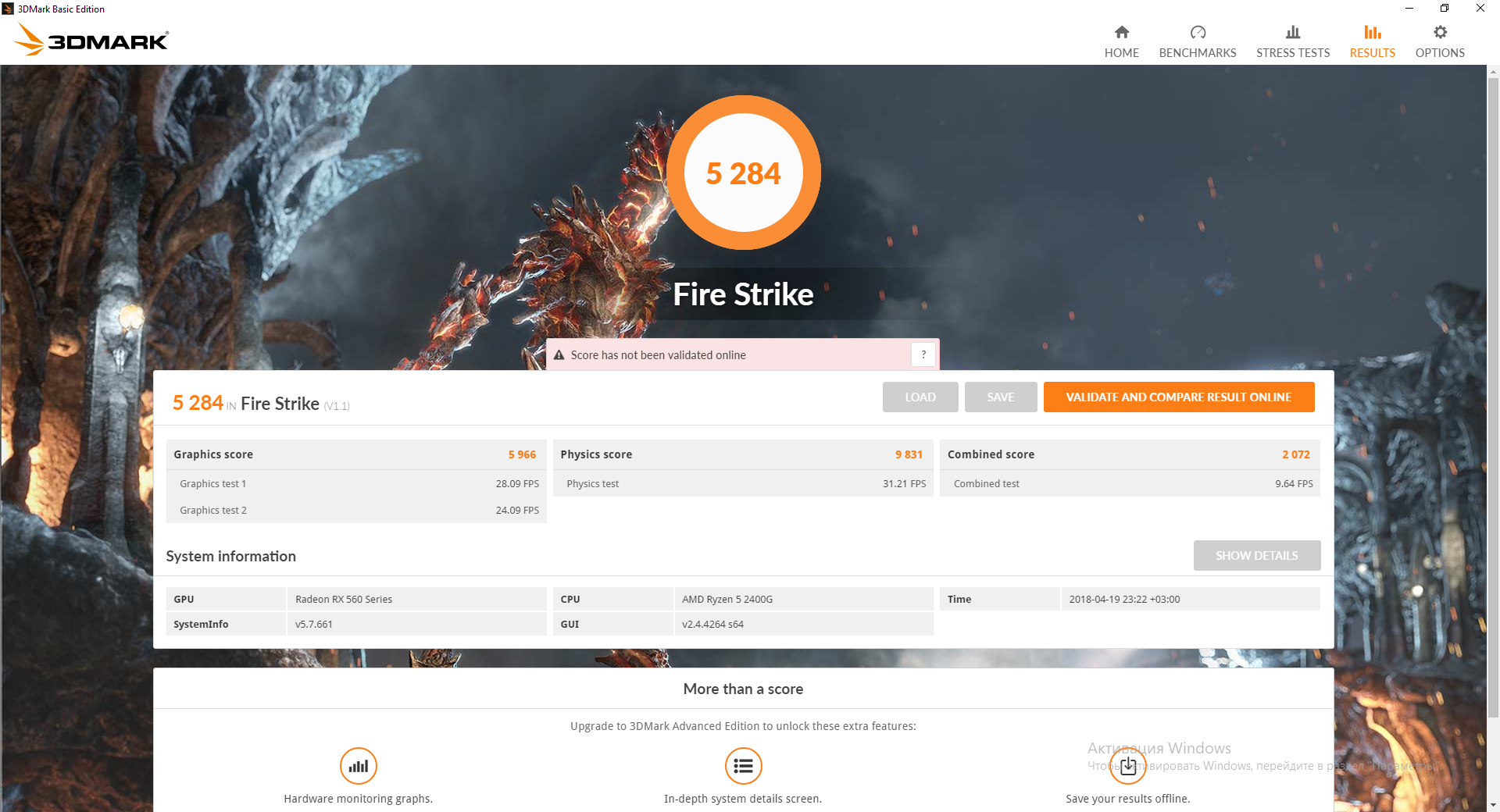
Task: Select the Results bar chart icon
Action: pyautogui.click(x=1373, y=32)
